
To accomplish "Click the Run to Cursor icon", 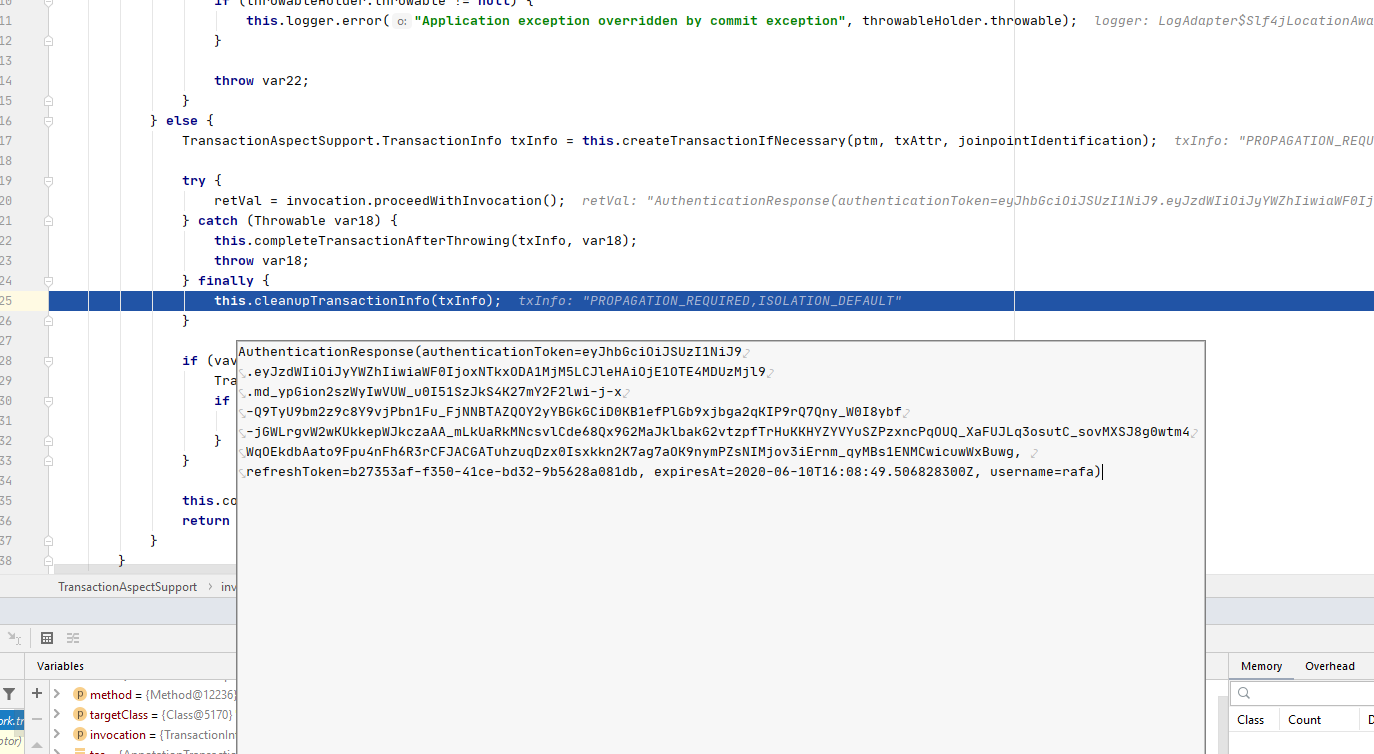I will click(x=14, y=638).
